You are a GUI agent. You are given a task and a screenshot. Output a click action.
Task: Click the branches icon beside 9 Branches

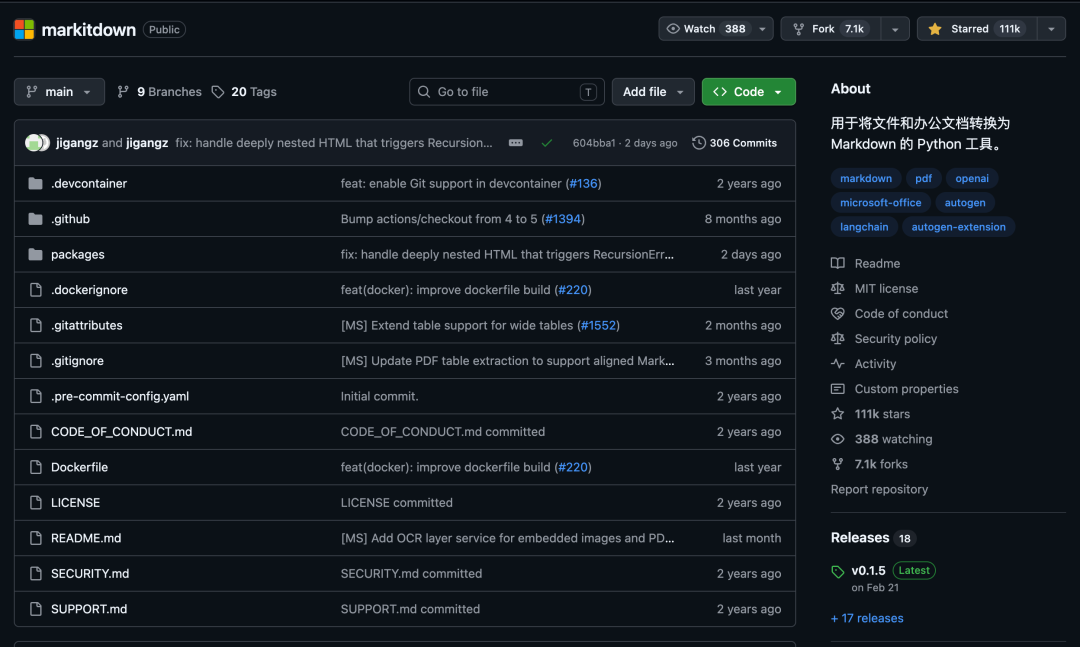click(123, 92)
